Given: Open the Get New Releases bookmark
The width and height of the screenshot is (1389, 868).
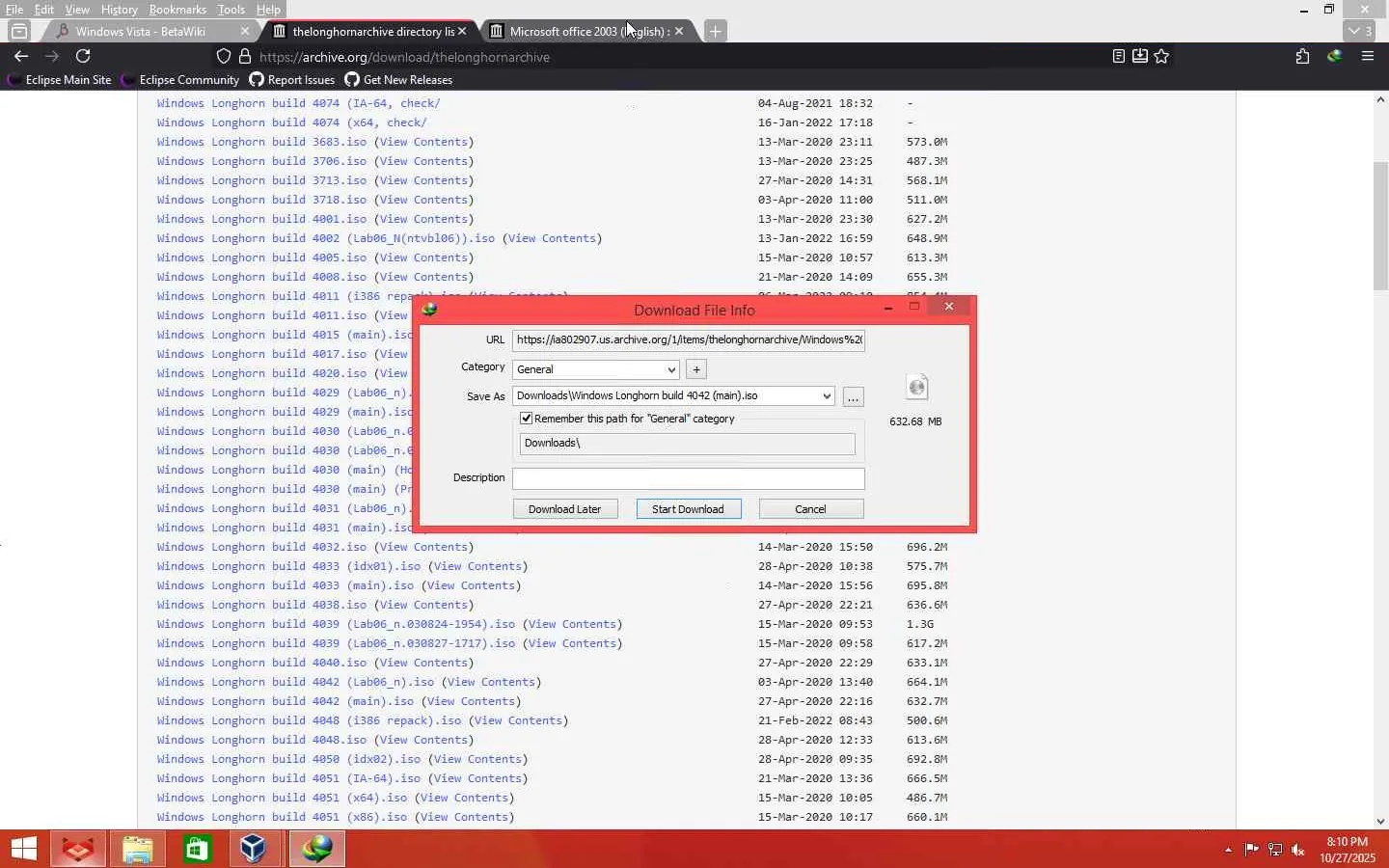Looking at the screenshot, I should 398,80.
